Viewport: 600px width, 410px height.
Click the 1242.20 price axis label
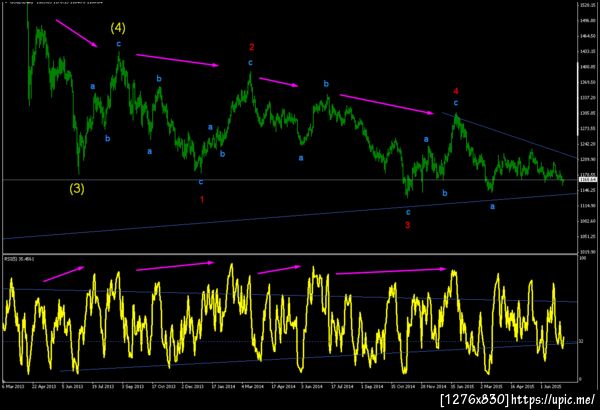[588, 144]
